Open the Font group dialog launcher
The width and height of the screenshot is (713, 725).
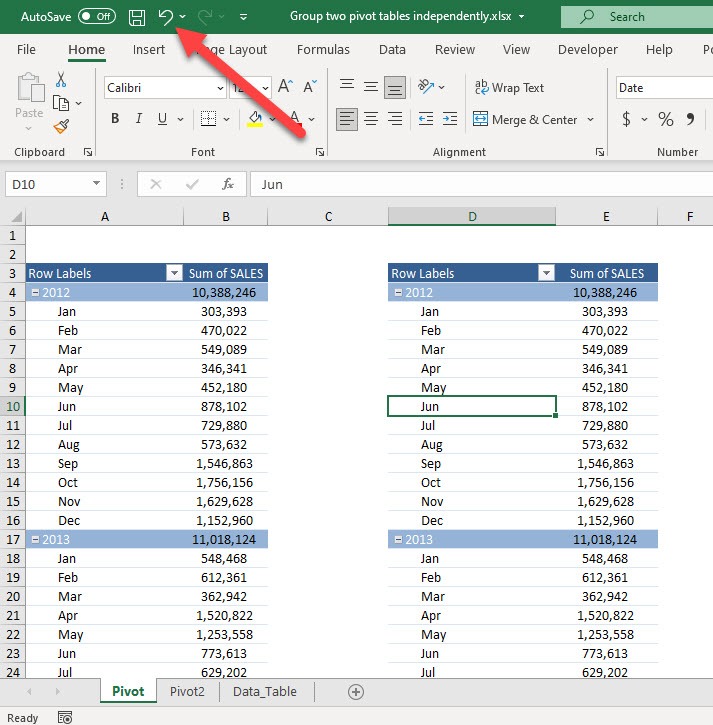(320, 152)
